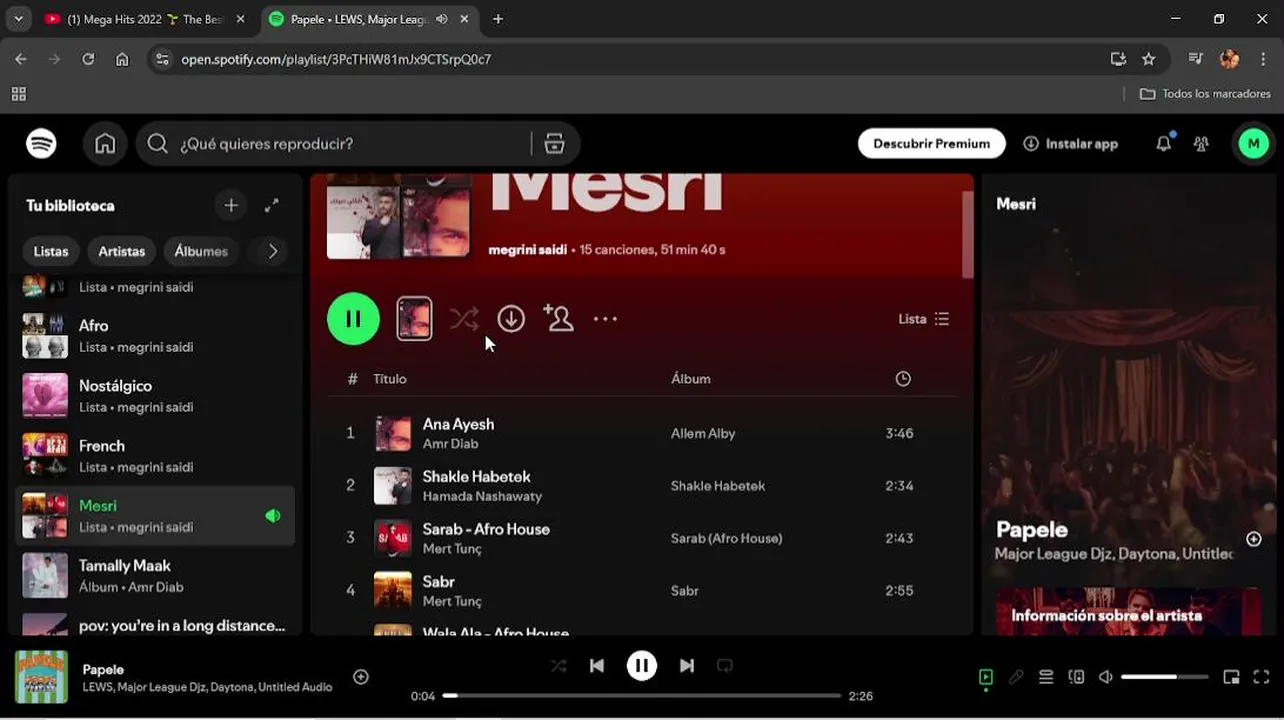Image resolution: width=1284 pixels, height=720 pixels.
Task: Create new playlist with plus icon
Action: [231, 205]
